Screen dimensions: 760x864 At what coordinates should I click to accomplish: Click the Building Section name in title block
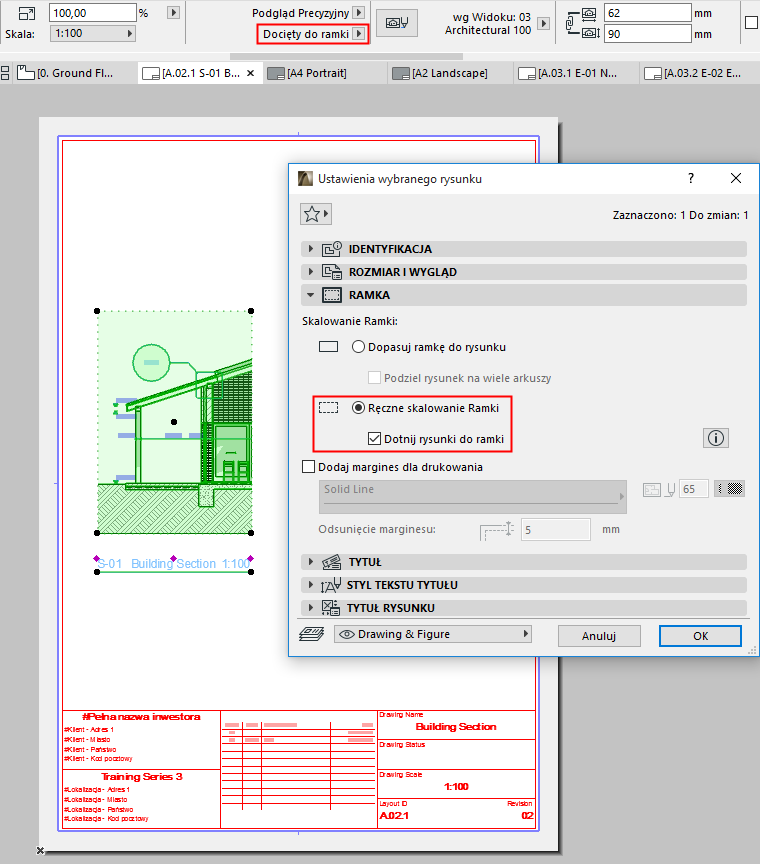[456, 727]
